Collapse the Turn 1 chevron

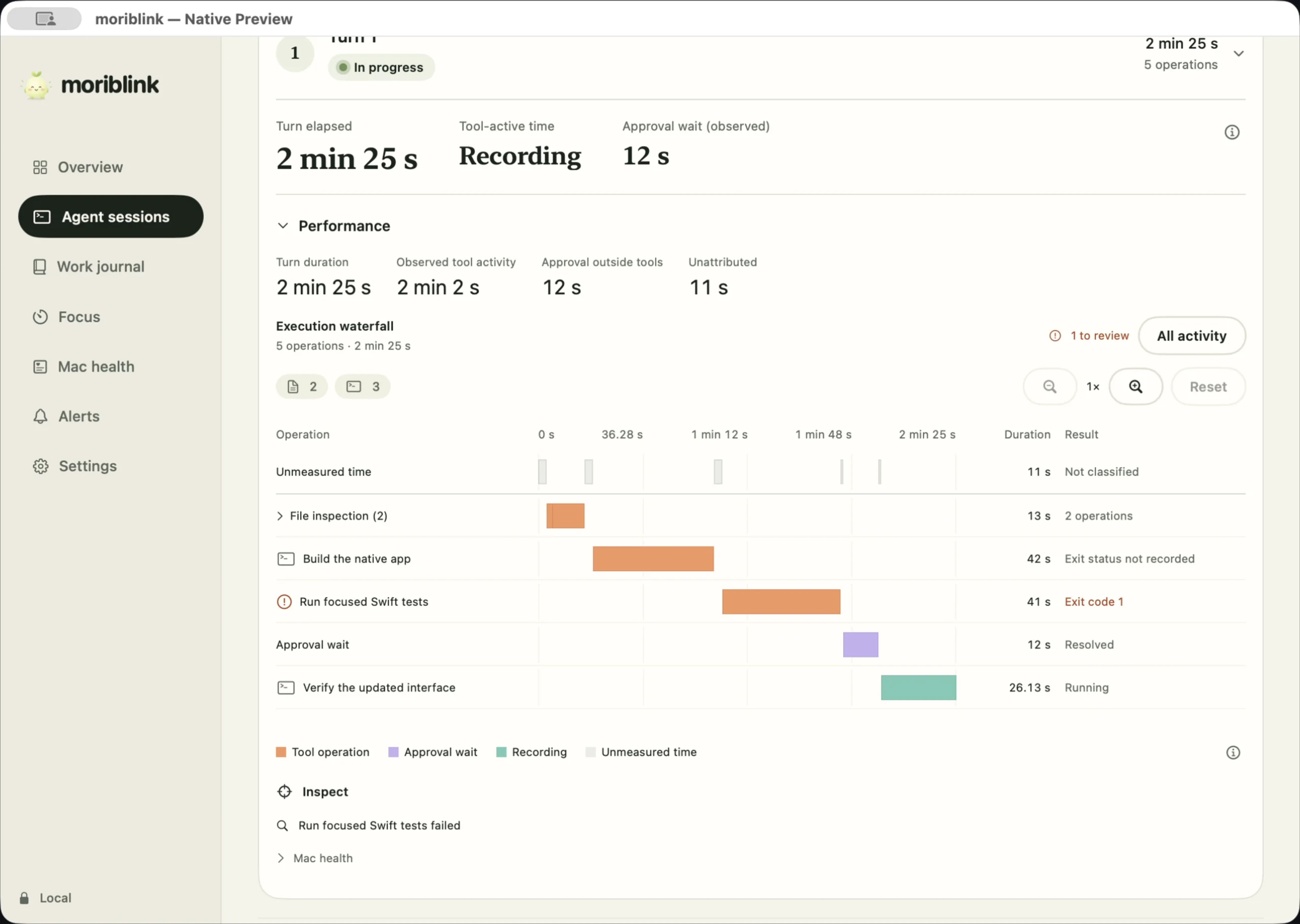(1238, 53)
